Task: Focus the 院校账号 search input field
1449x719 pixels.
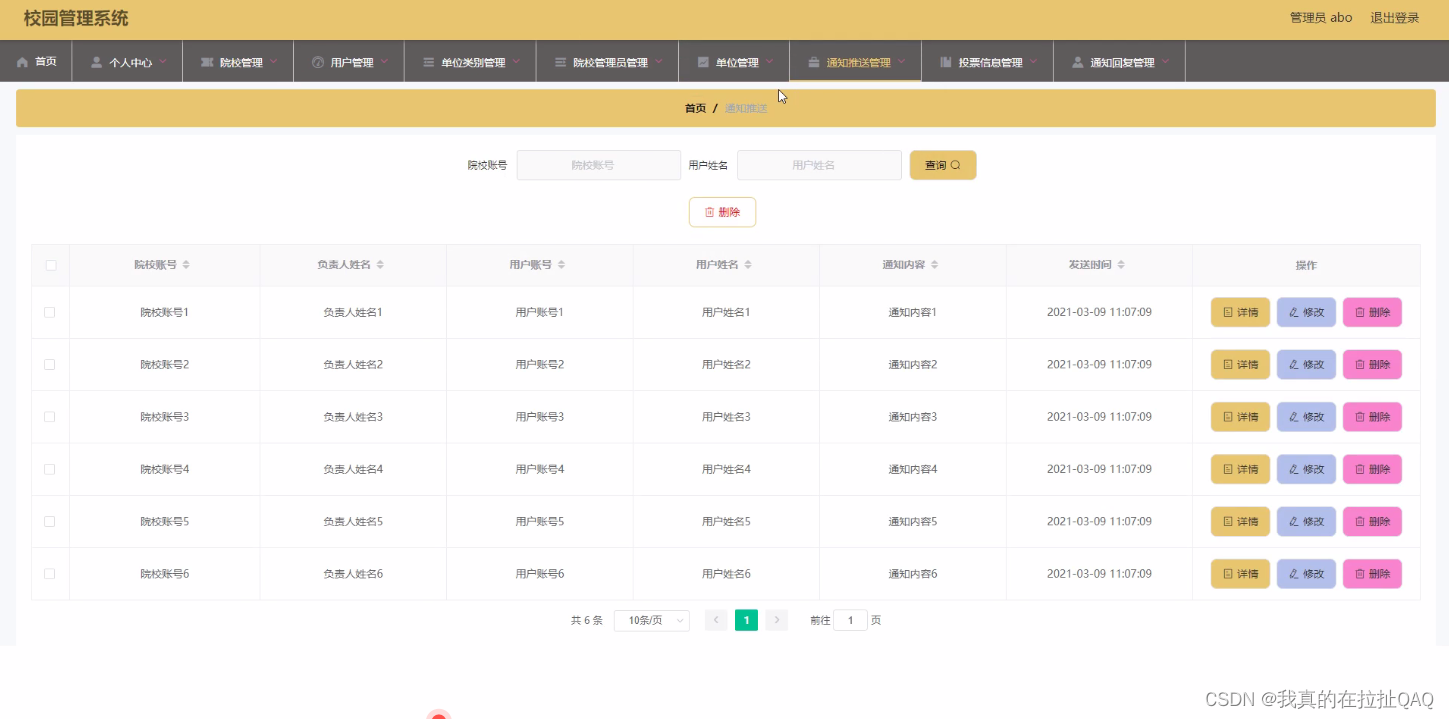Action: (x=598, y=165)
